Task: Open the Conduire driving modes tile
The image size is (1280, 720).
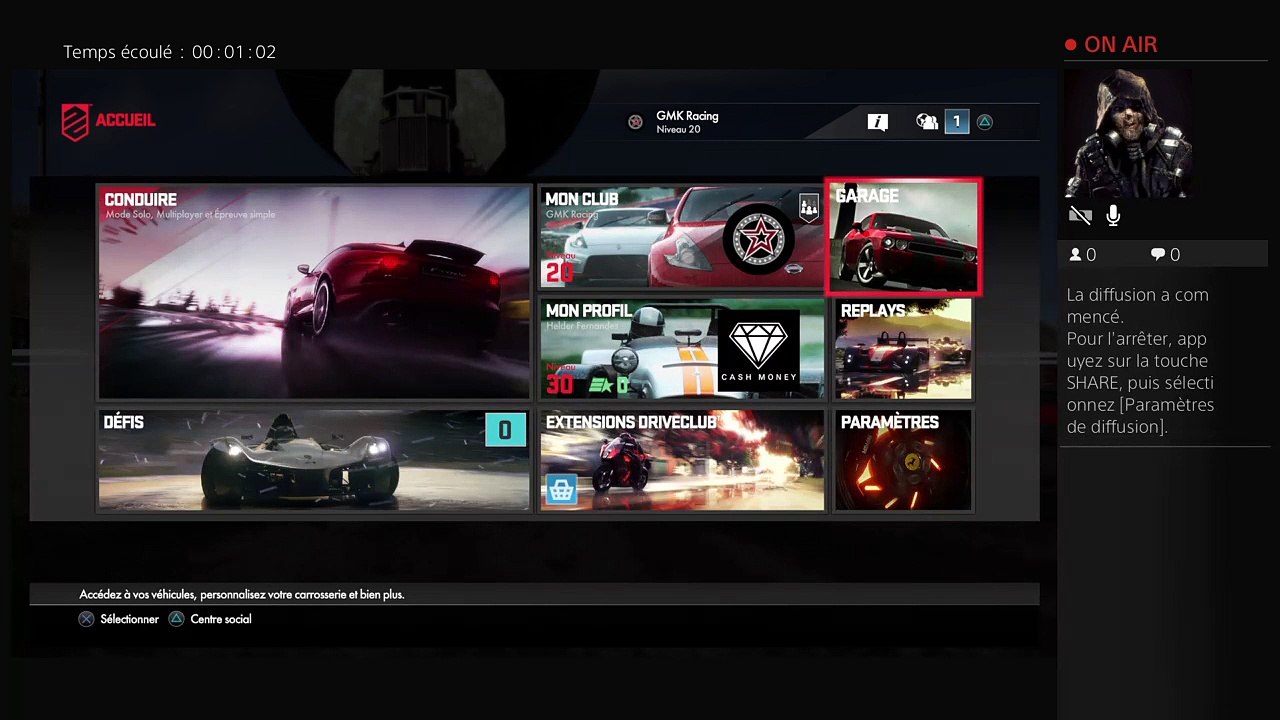Action: [314, 292]
